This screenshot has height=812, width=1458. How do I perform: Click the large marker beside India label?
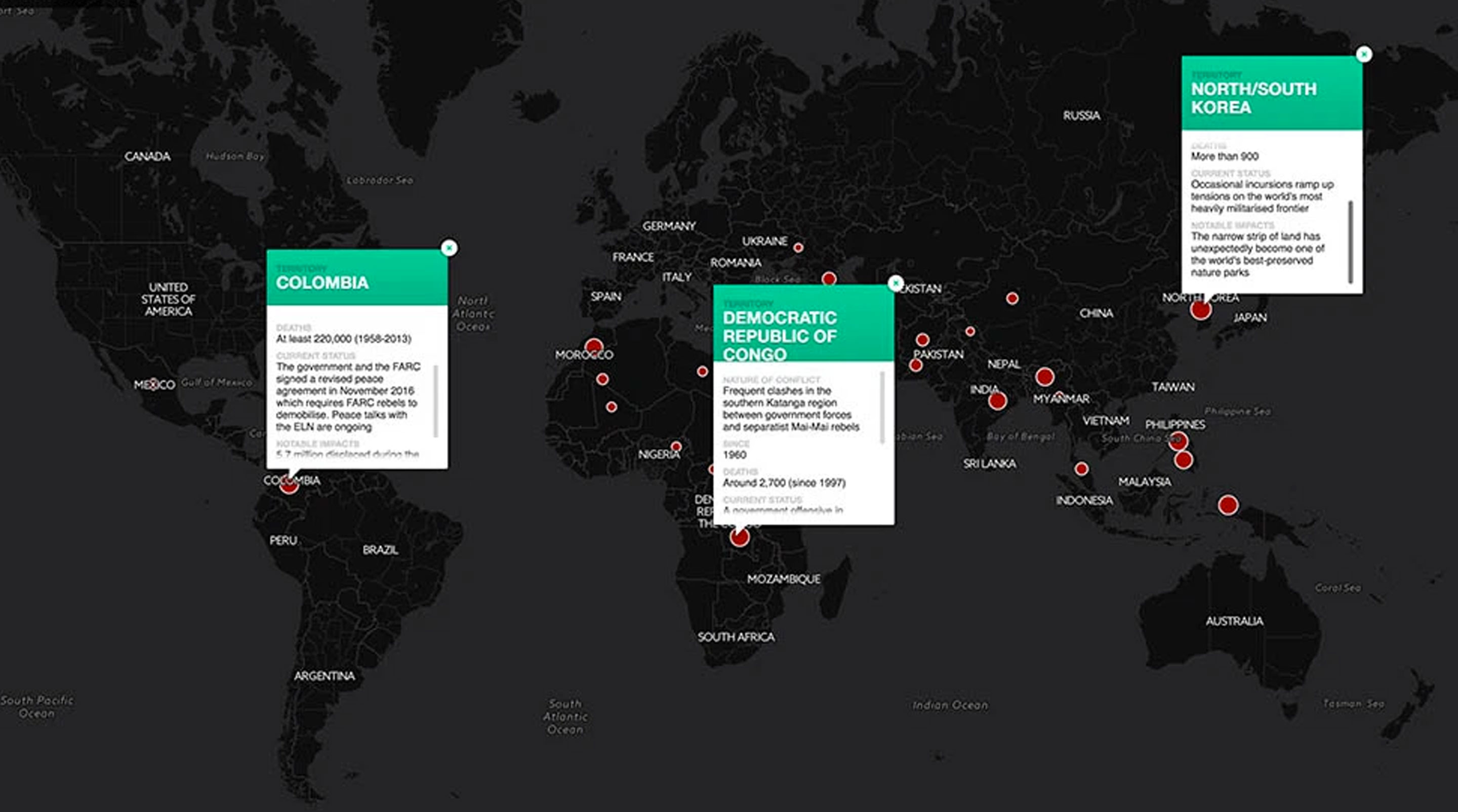(997, 401)
